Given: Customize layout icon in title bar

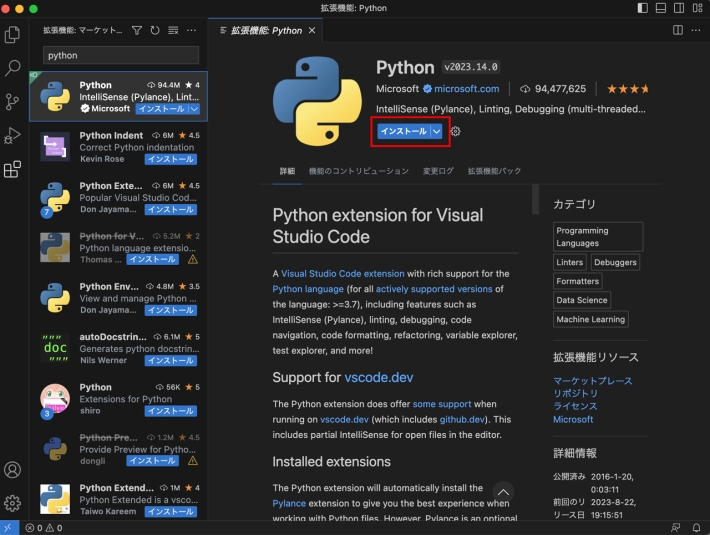Looking at the screenshot, I should click(697, 8).
